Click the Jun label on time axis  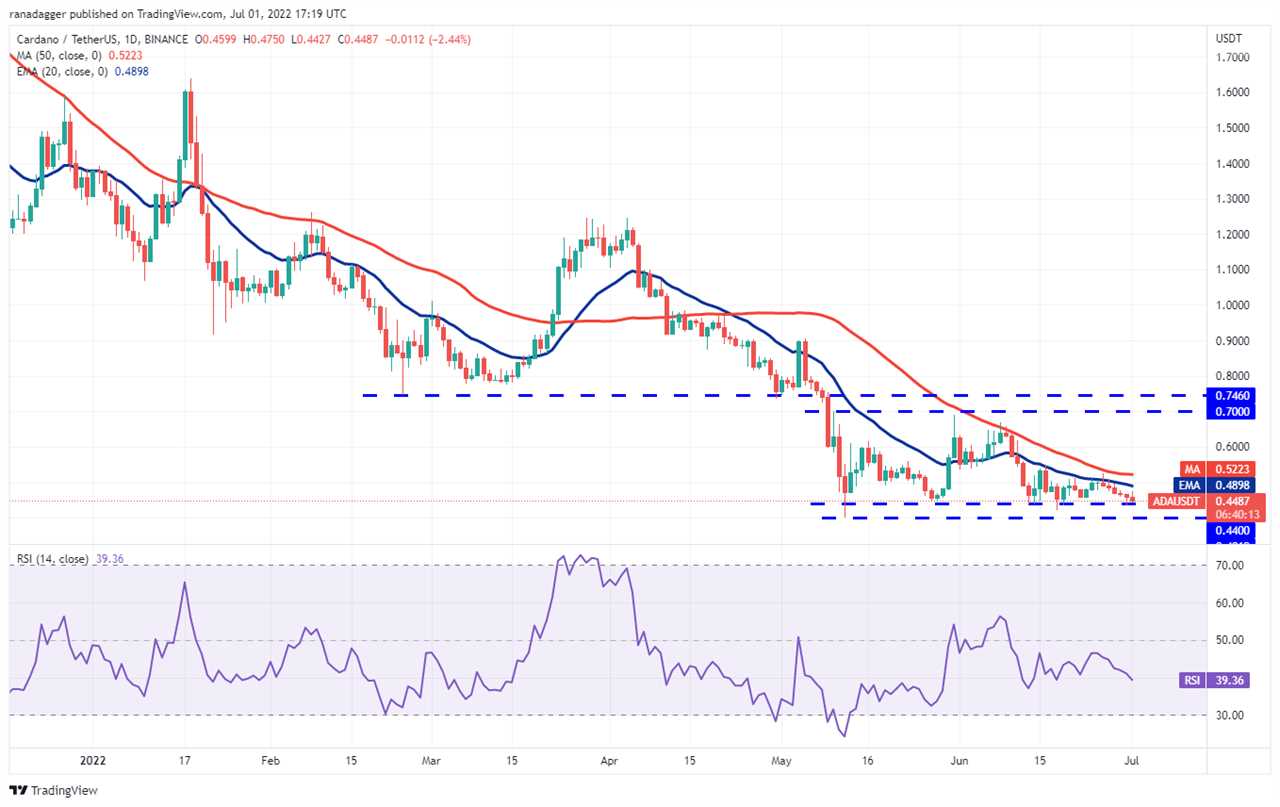958,761
